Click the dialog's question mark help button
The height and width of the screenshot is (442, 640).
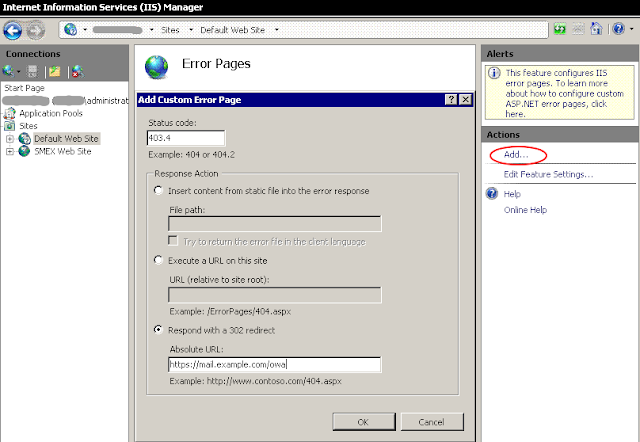pyautogui.click(x=451, y=100)
